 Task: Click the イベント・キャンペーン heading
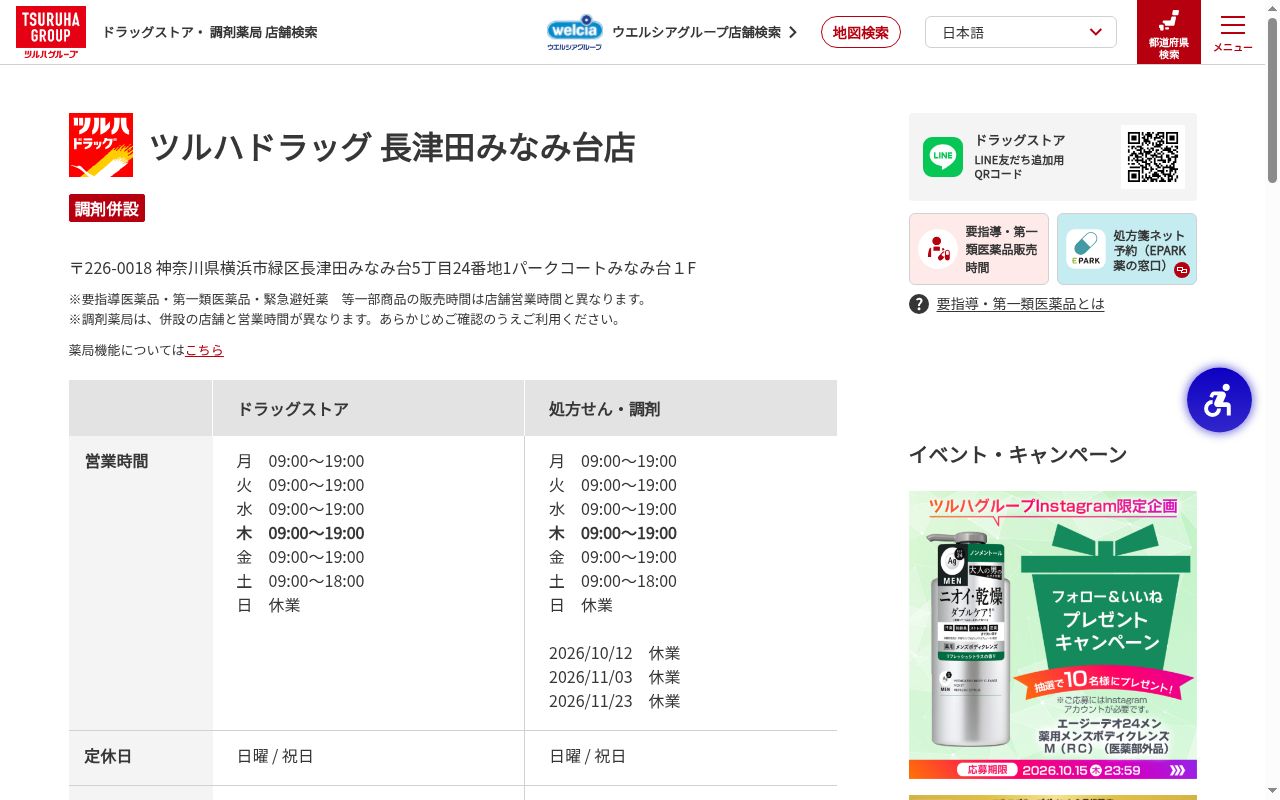[1018, 454]
